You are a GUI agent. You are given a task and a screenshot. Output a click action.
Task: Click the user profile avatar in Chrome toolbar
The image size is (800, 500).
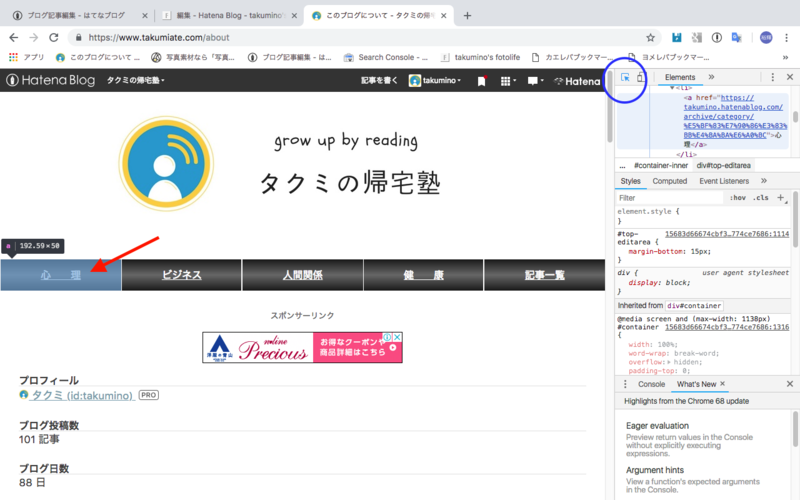(766, 37)
